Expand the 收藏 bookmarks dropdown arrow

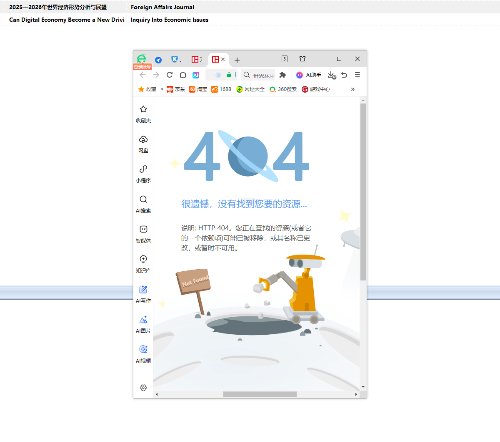coord(162,89)
